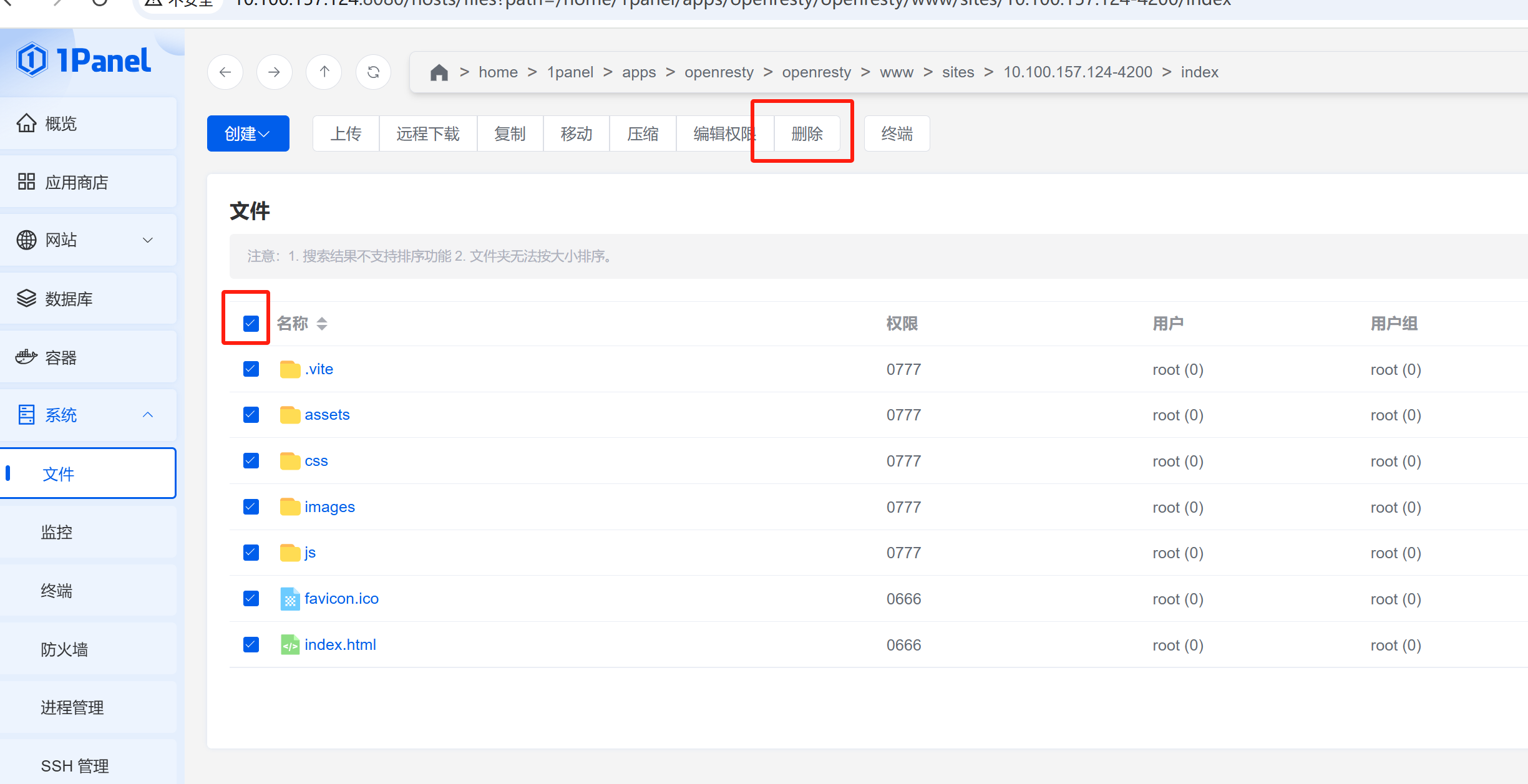
Task: Open the 创建 dropdown button
Action: [248, 133]
